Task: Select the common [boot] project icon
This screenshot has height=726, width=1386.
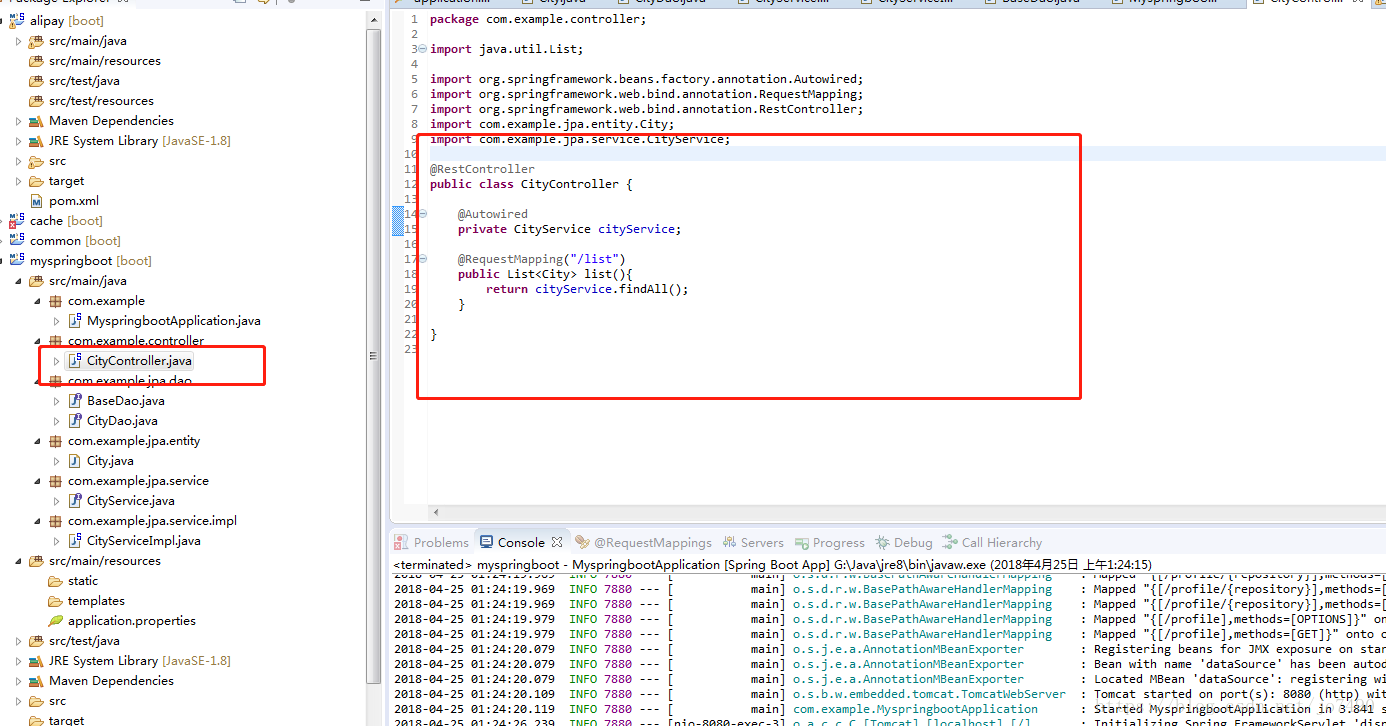Action: point(17,240)
